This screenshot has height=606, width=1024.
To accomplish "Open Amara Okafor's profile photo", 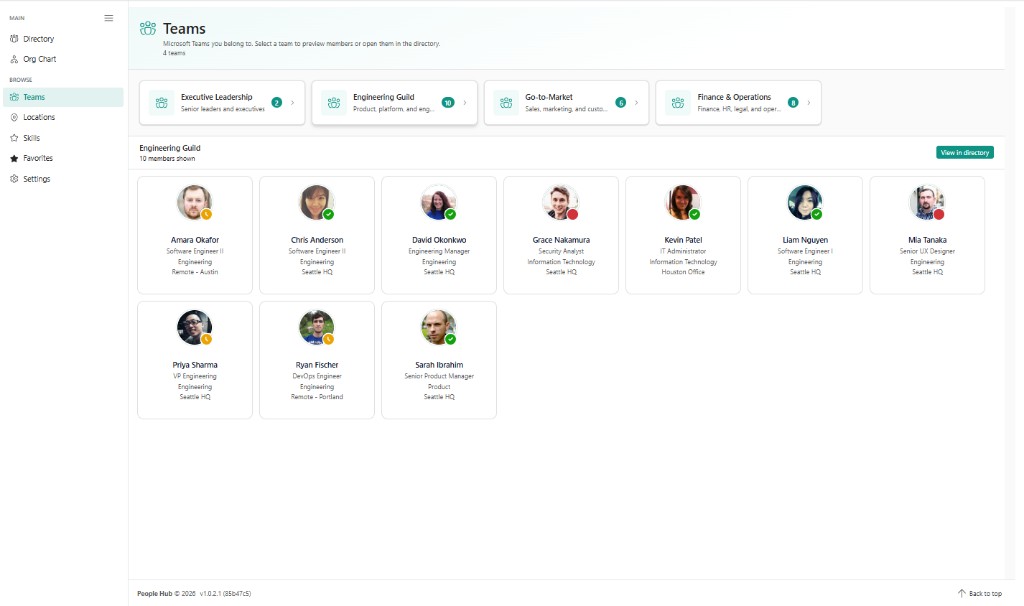I will point(195,202).
